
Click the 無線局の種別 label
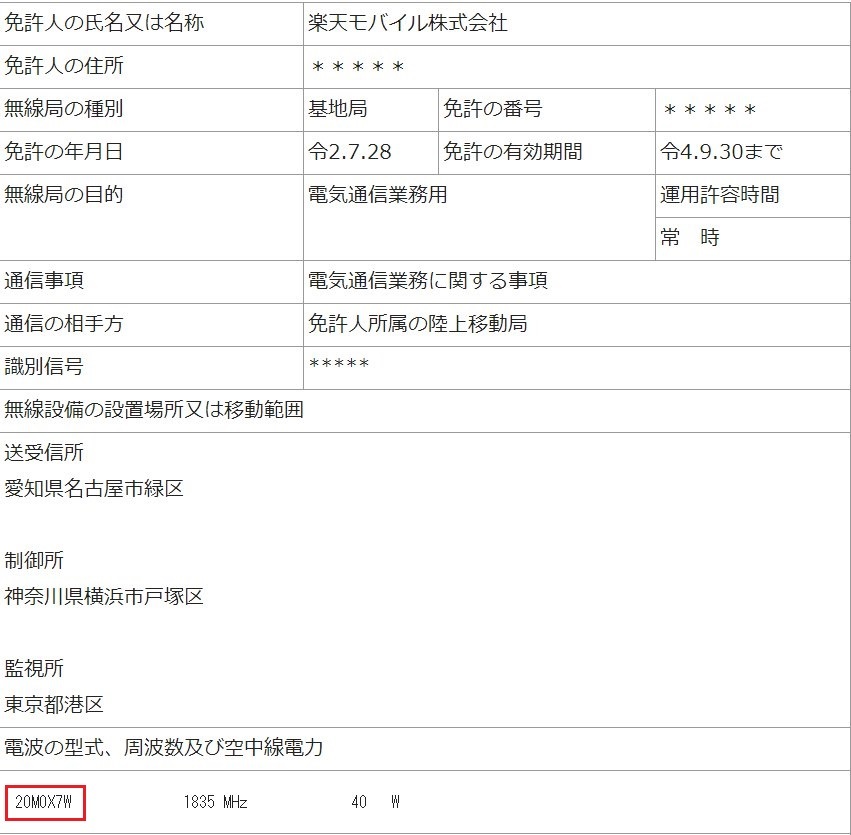pyautogui.click(x=63, y=109)
